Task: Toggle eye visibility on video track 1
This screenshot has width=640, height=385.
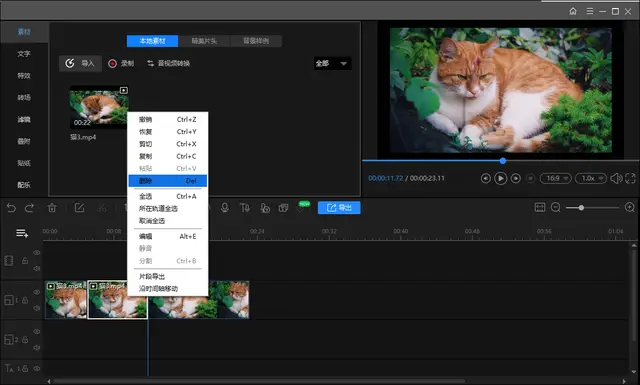Action: click(37, 292)
